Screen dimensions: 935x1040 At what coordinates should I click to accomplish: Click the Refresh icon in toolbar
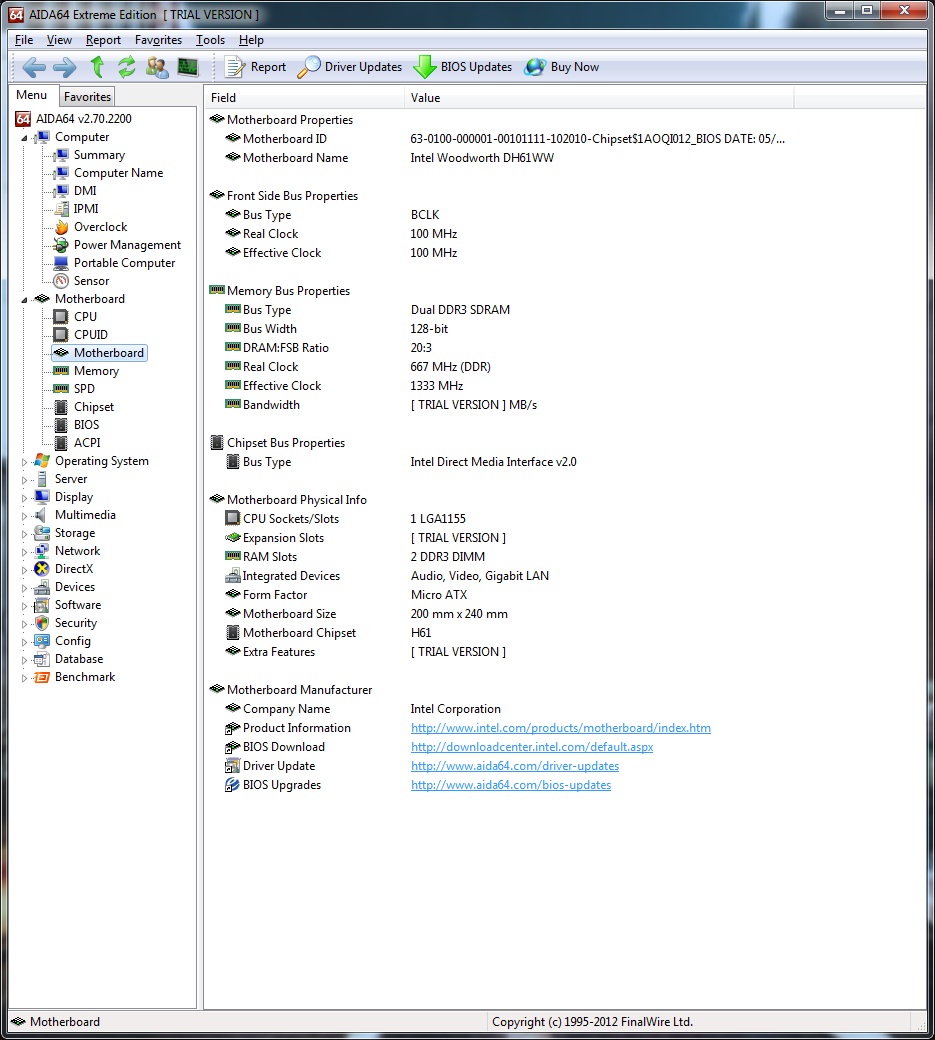click(126, 67)
